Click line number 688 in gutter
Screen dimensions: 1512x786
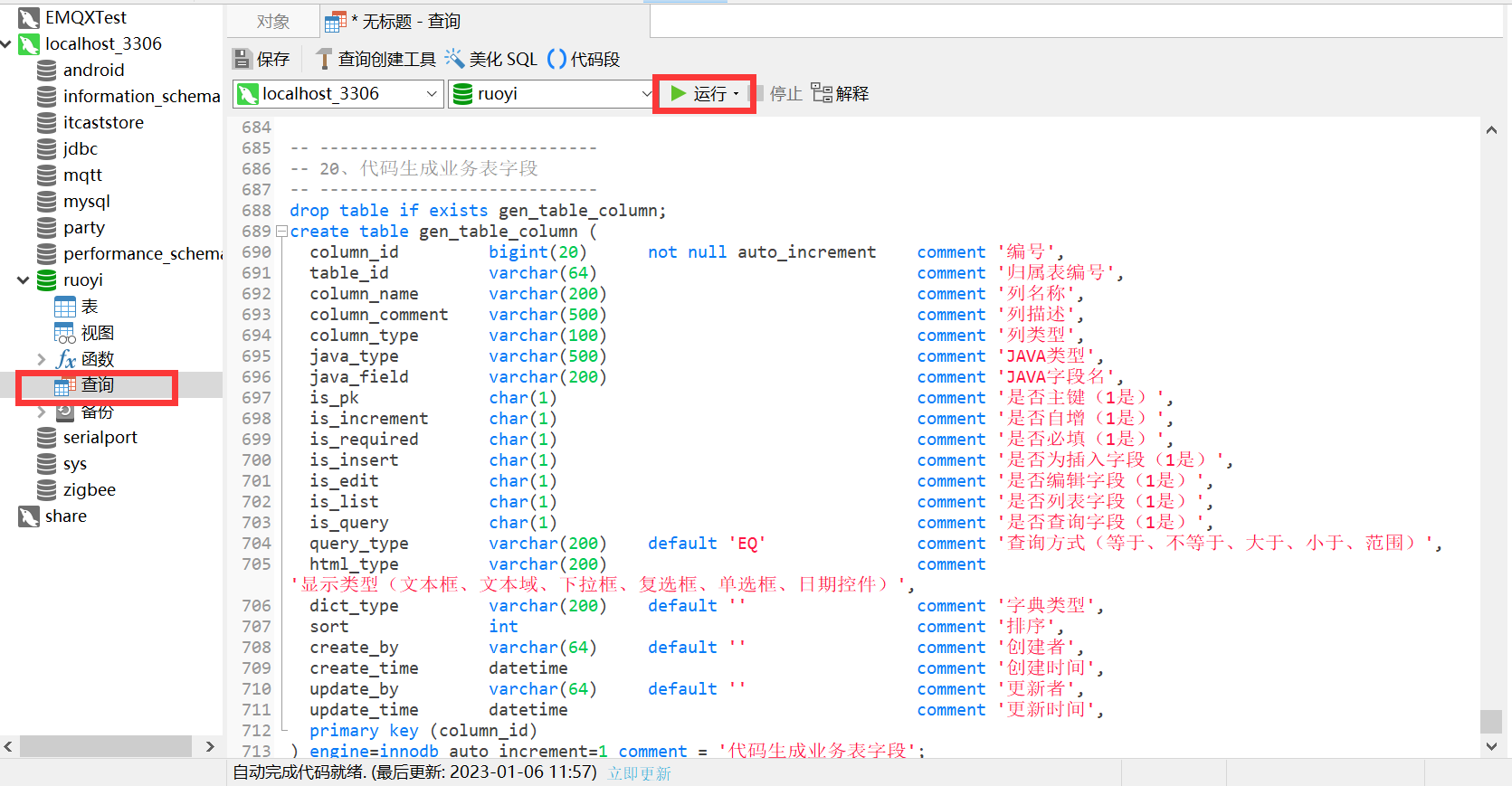pos(256,211)
